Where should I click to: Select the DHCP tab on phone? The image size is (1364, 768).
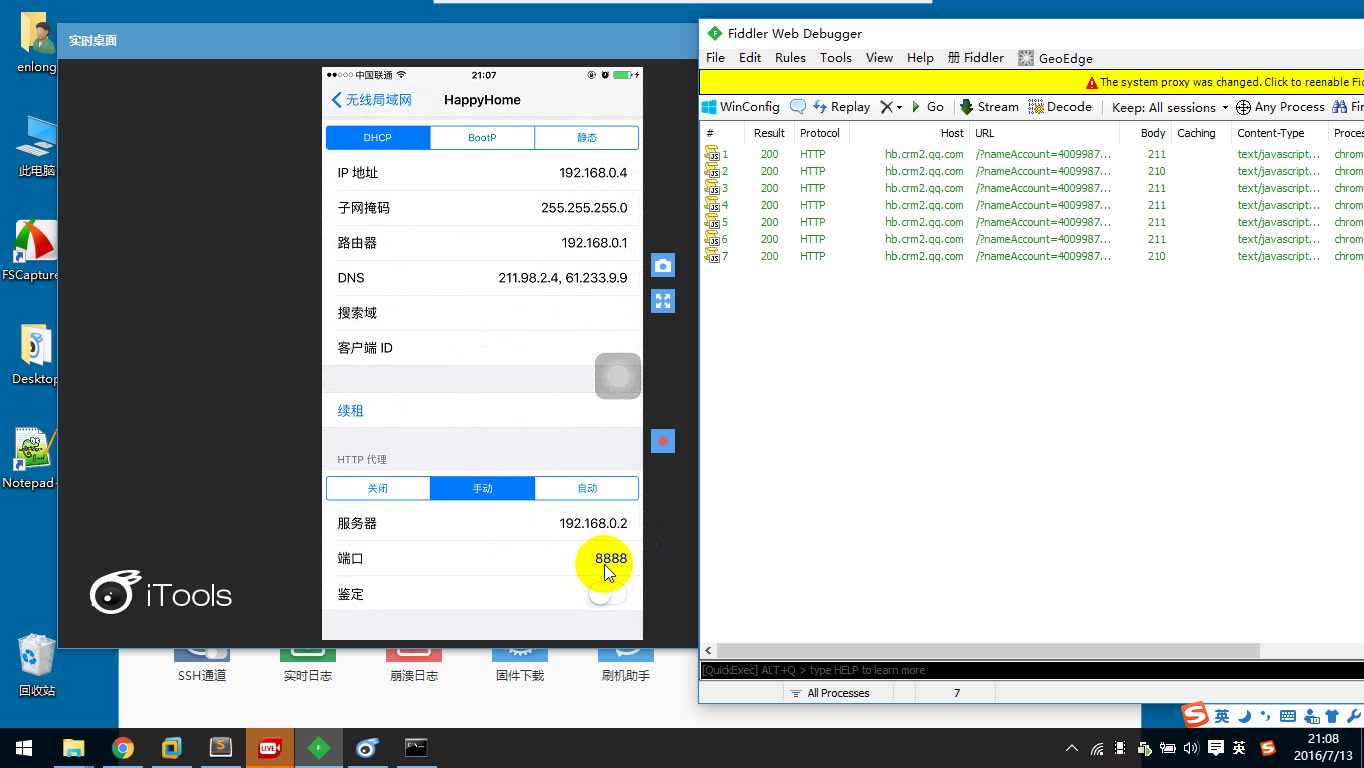[378, 138]
